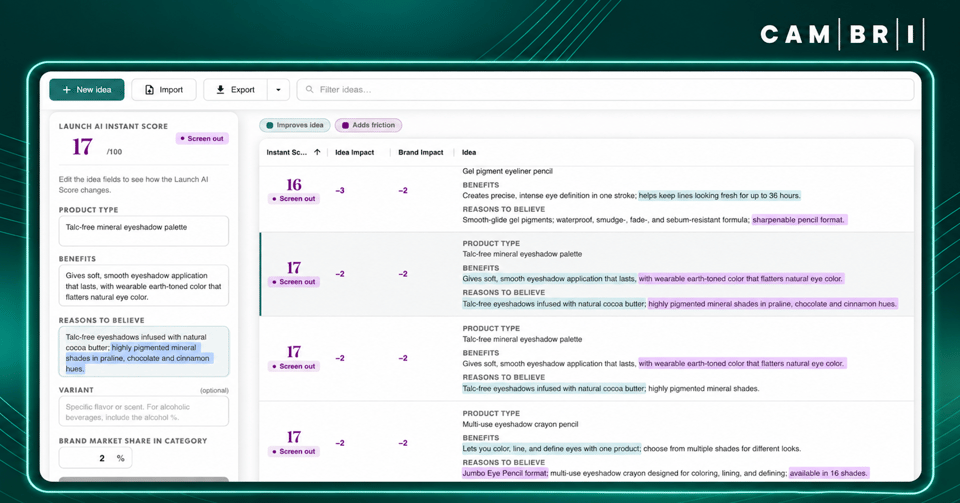The height and width of the screenshot is (503, 960).
Task: Click 'available in 16 shades' highlighted text
Action: [x=828, y=473]
